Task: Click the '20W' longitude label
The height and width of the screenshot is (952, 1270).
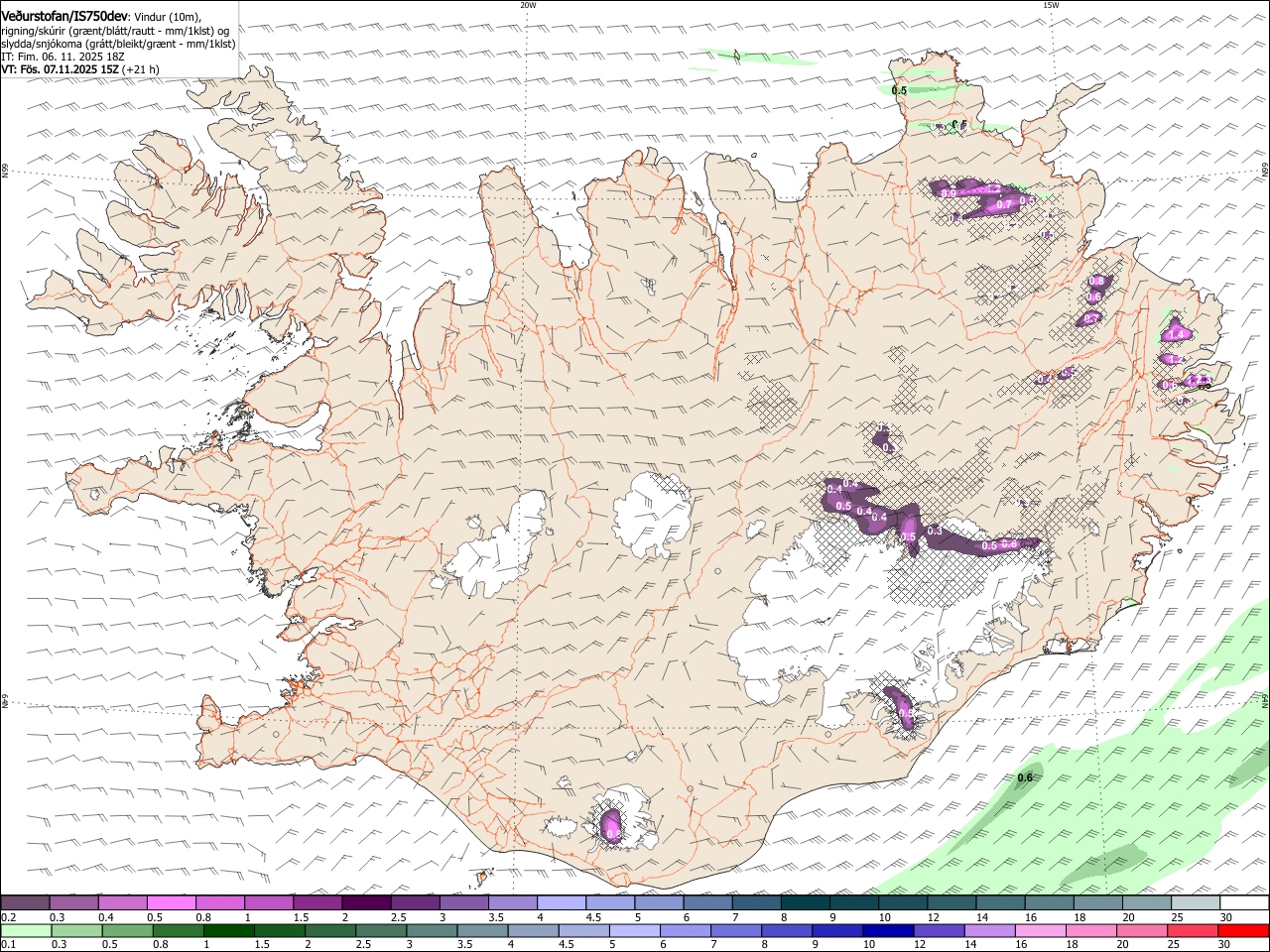Action: pyautogui.click(x=528, y=5)
